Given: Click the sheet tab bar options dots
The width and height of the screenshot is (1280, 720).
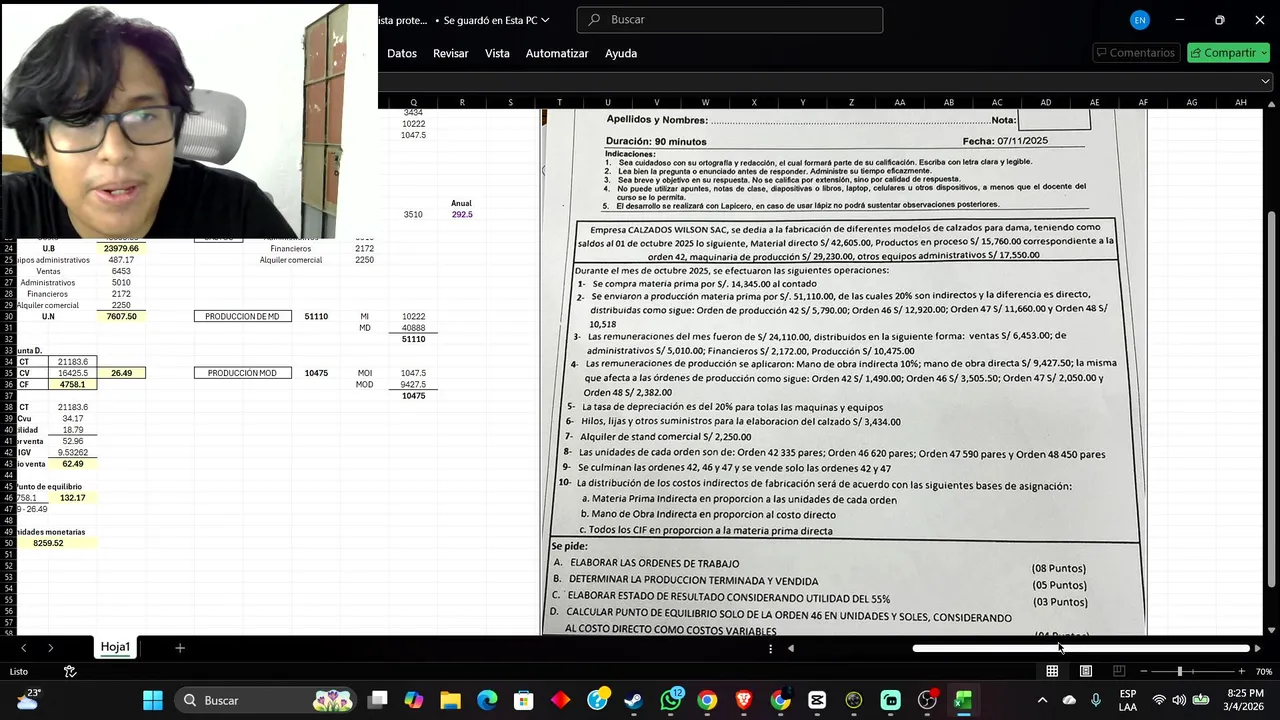Looking at the screenshot, I should [x=770, y=648].
